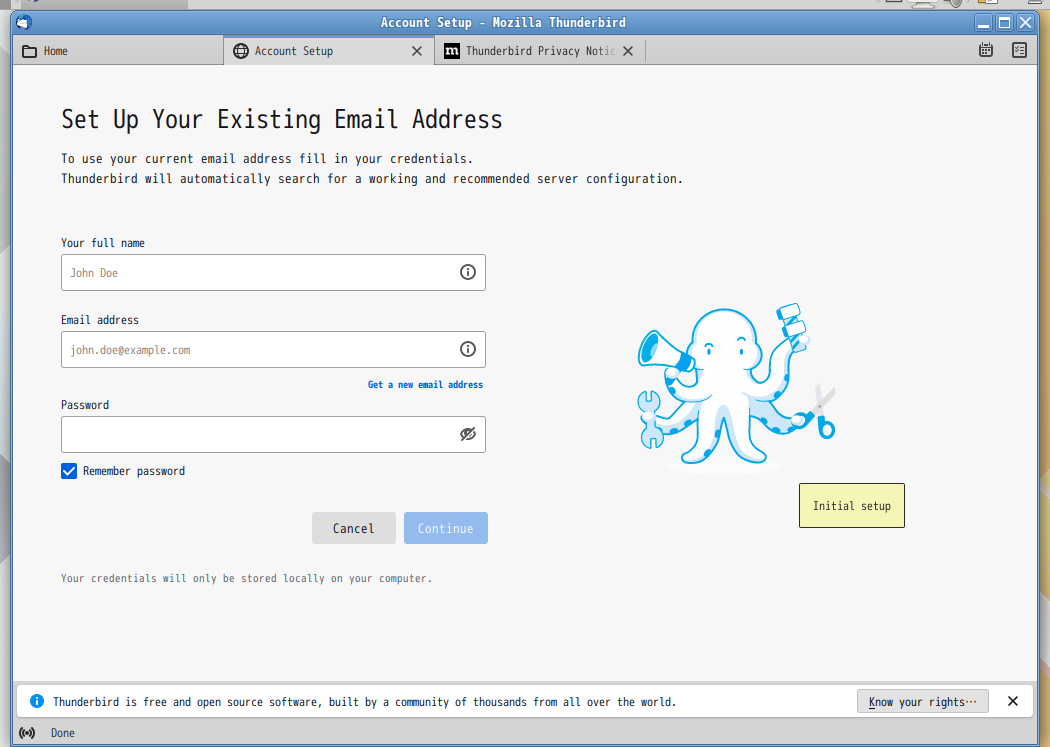The image size is (1050, 747).
Task: Open the Thunderbird Privacy Notice tab
Action: [540, 51]
